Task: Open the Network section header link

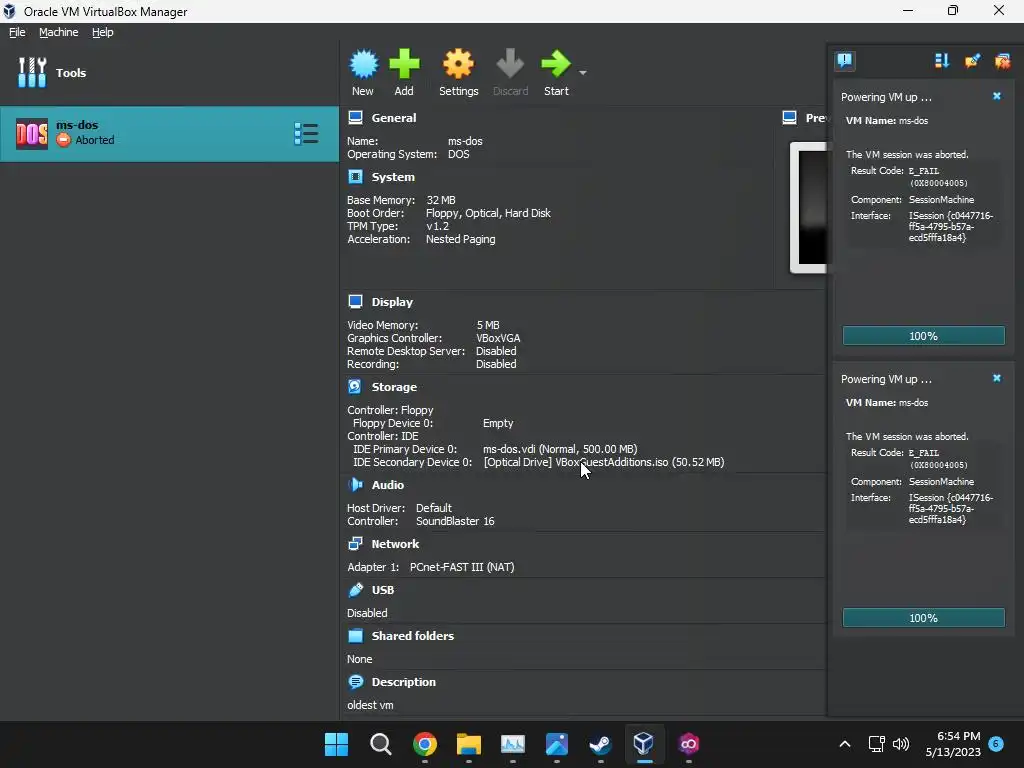Action: pos(395,544)
